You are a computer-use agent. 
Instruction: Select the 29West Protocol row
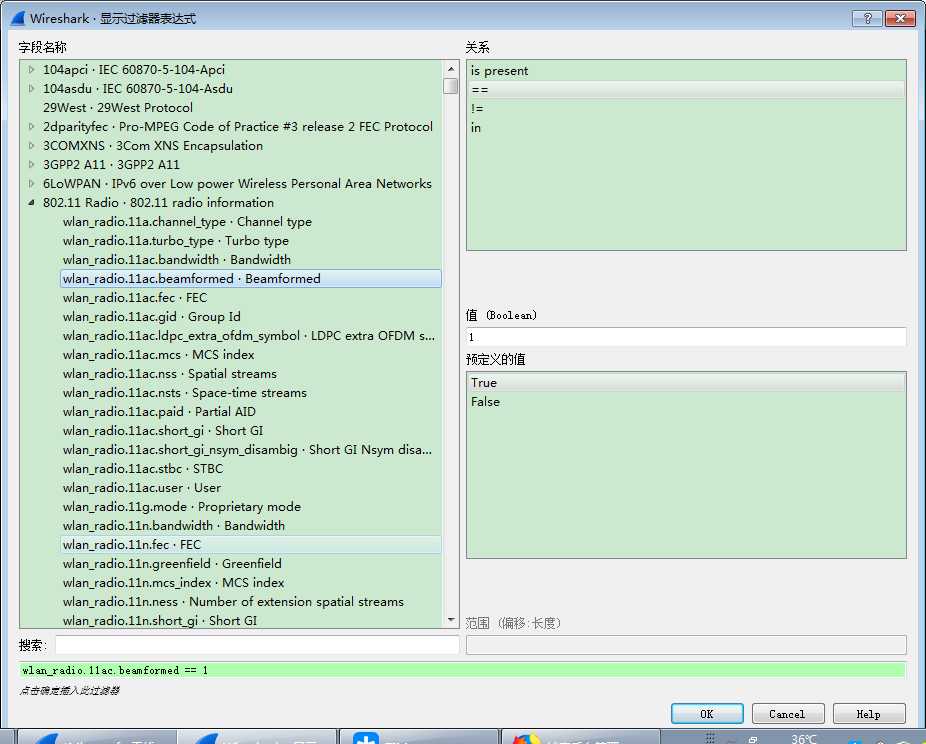pos(118,107)
